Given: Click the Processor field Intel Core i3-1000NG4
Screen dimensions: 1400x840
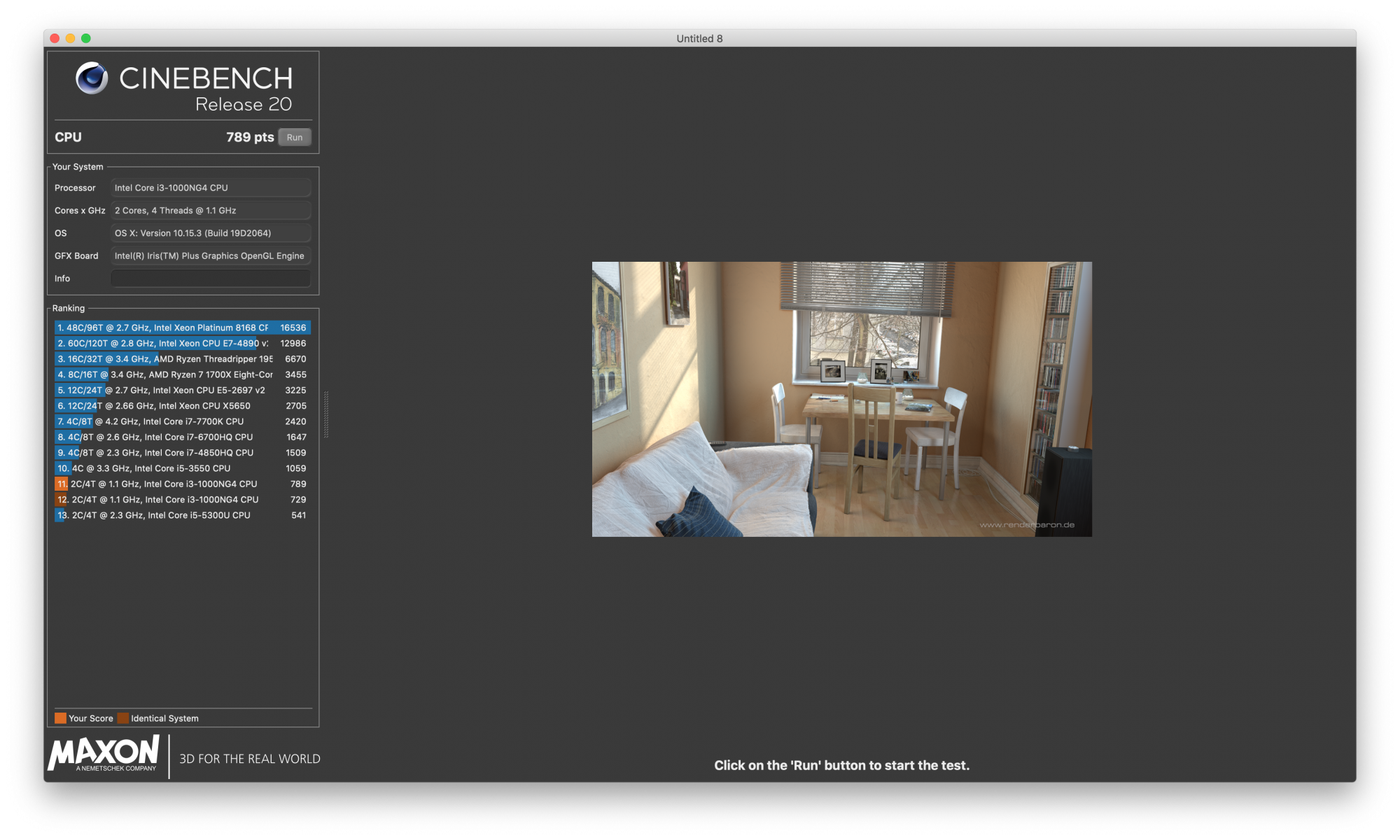Looking at the screenshot, I should tap(211, 188).
